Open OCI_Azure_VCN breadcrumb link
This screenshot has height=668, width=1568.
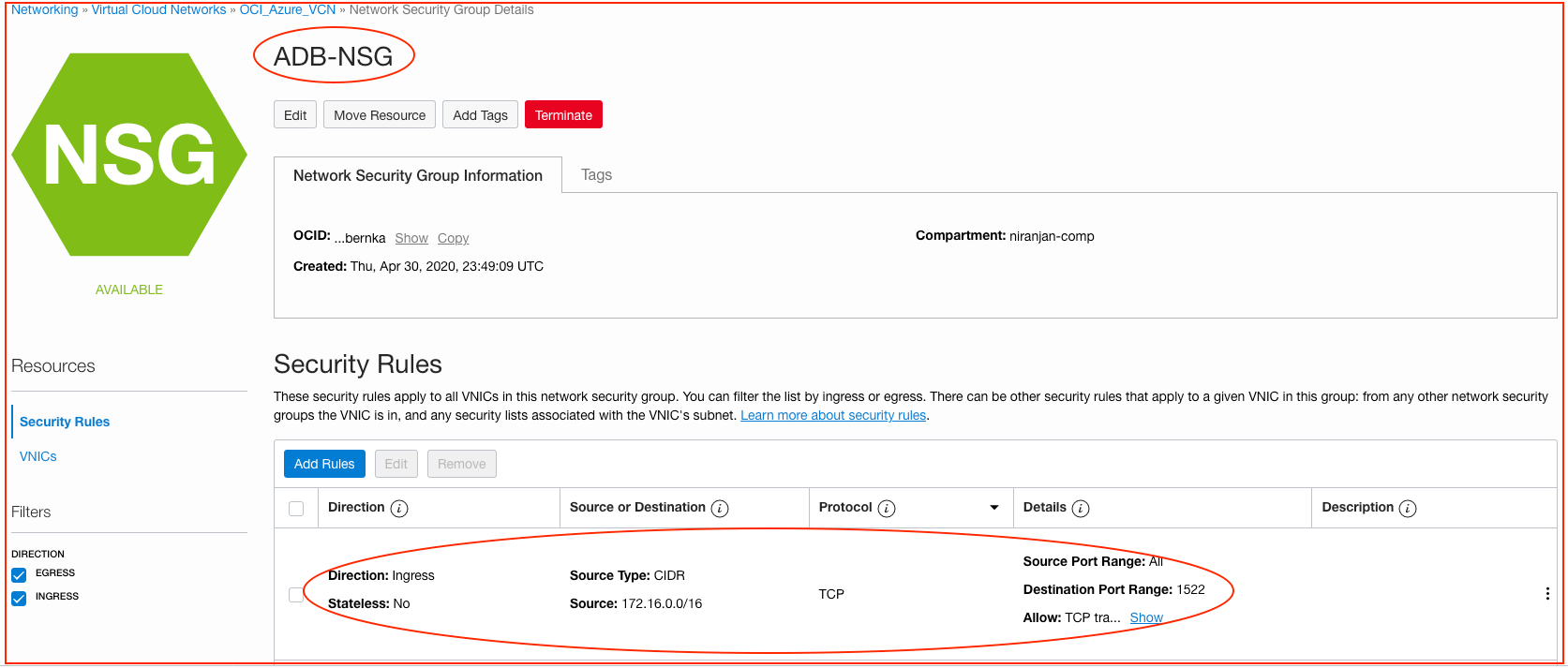click(288, 9)
